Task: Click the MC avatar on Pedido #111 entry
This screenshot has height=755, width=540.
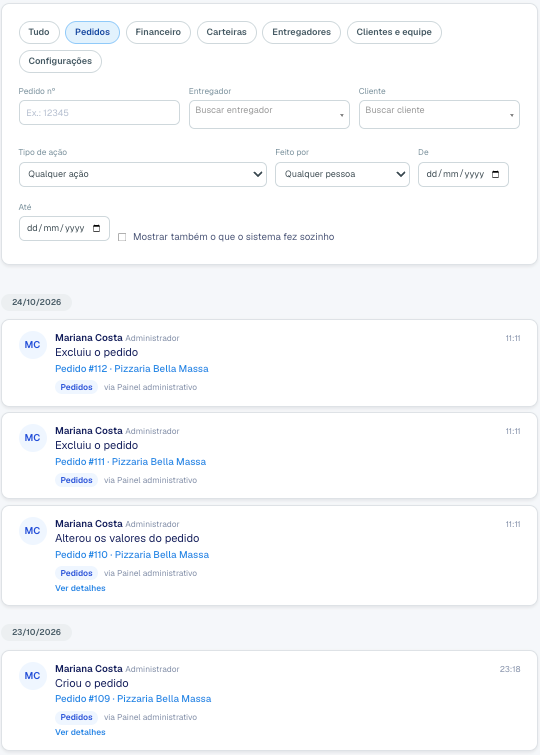Action: tap(33, 438)
